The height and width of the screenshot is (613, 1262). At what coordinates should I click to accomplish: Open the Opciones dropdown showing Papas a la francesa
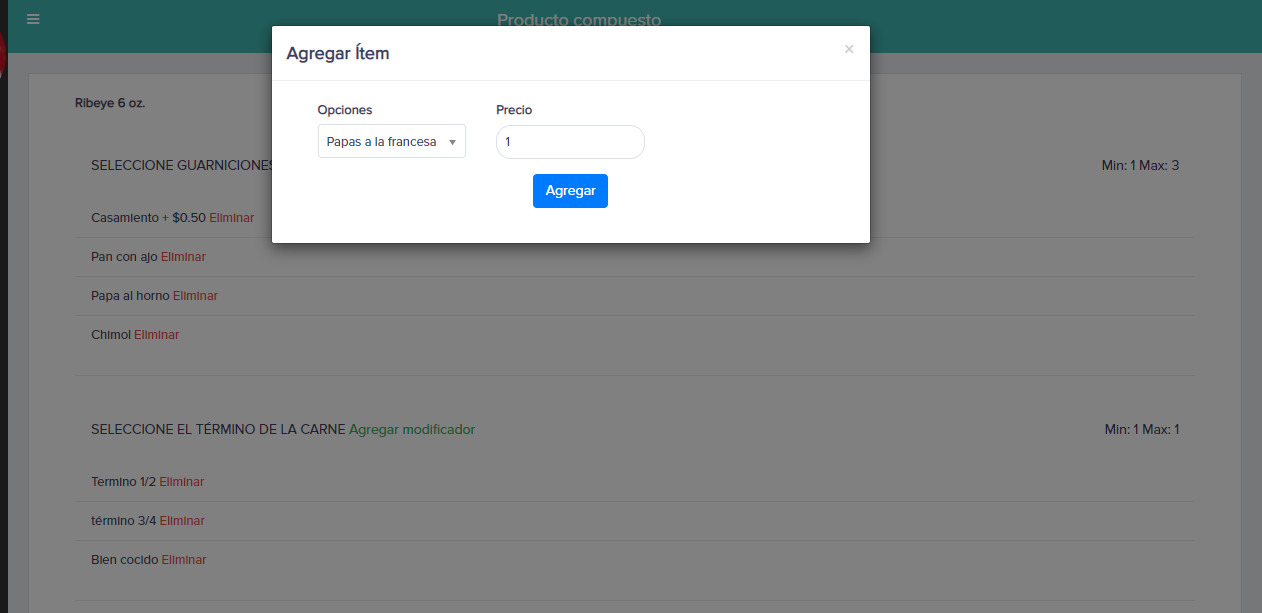point(392,142)
